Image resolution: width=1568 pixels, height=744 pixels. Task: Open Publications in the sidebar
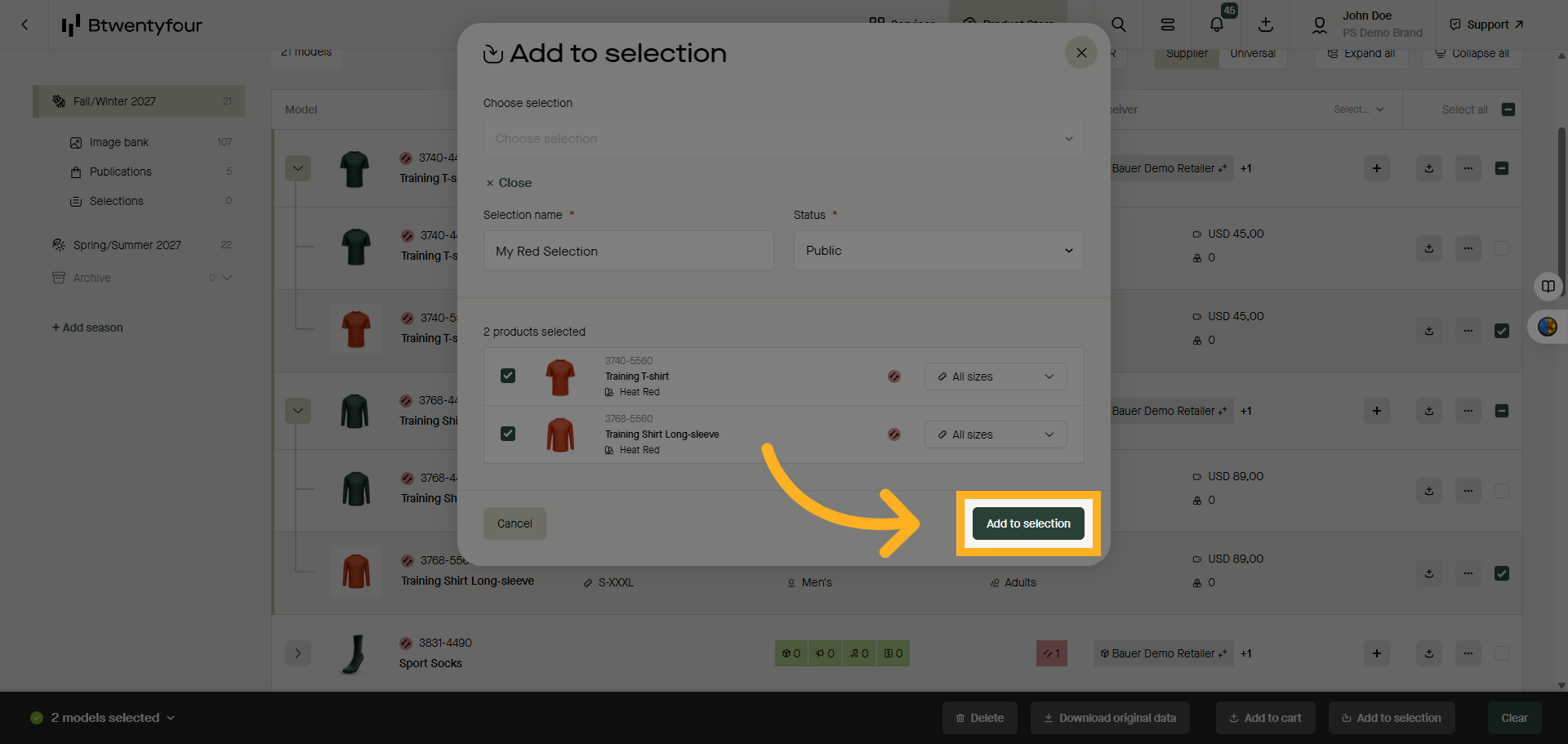coord(121,172)
